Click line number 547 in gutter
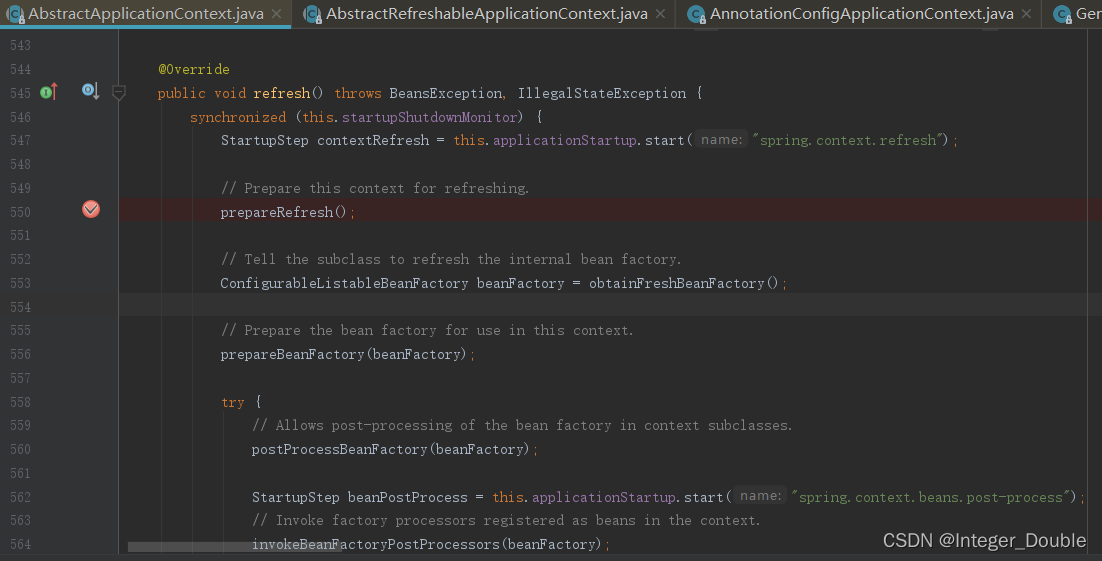This screenshot has width=1102, height=561. pyautogui.click(x=20, y=140)
